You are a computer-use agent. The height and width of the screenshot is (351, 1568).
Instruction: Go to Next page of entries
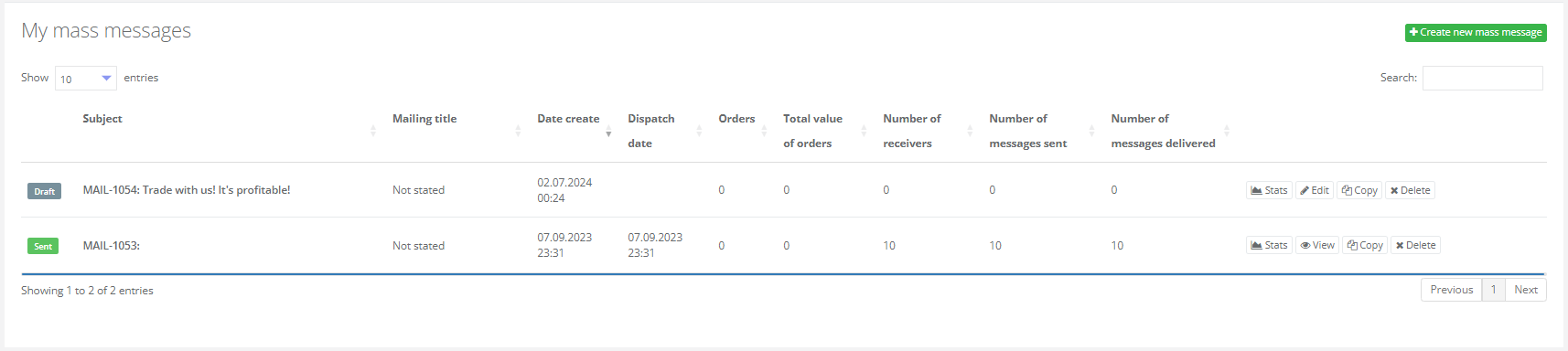click(x=1525, y=290)
